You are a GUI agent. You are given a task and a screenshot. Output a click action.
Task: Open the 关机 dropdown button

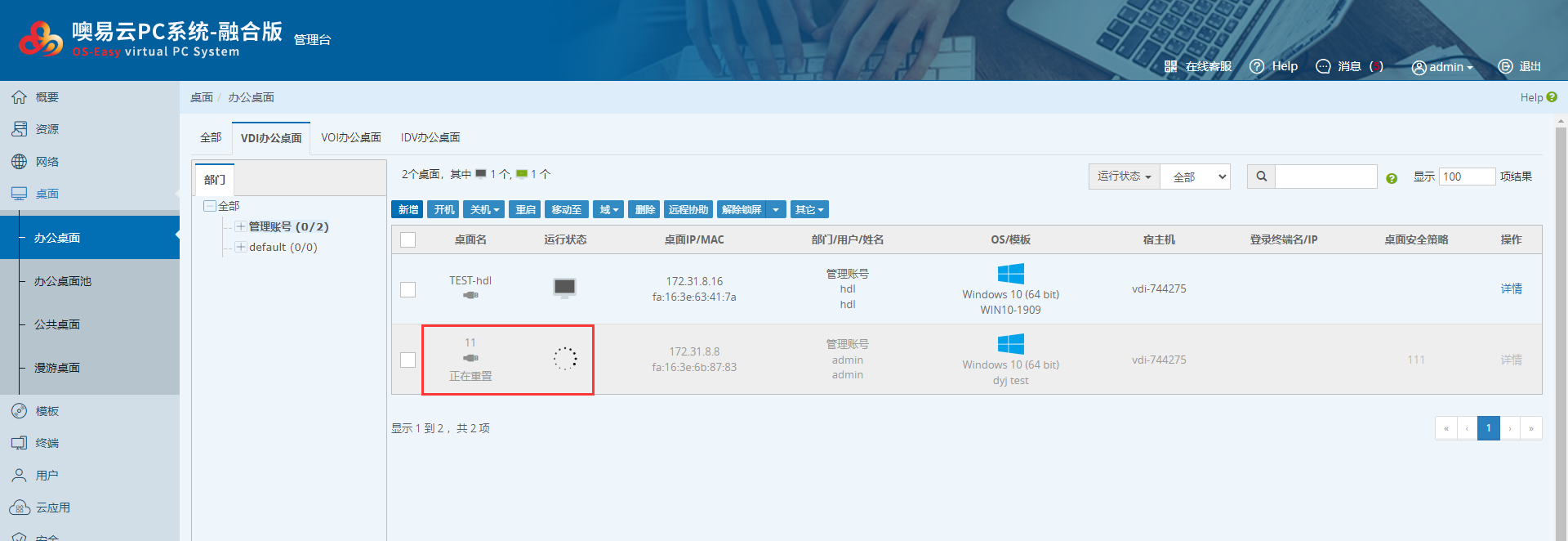[x=484, y=210]
